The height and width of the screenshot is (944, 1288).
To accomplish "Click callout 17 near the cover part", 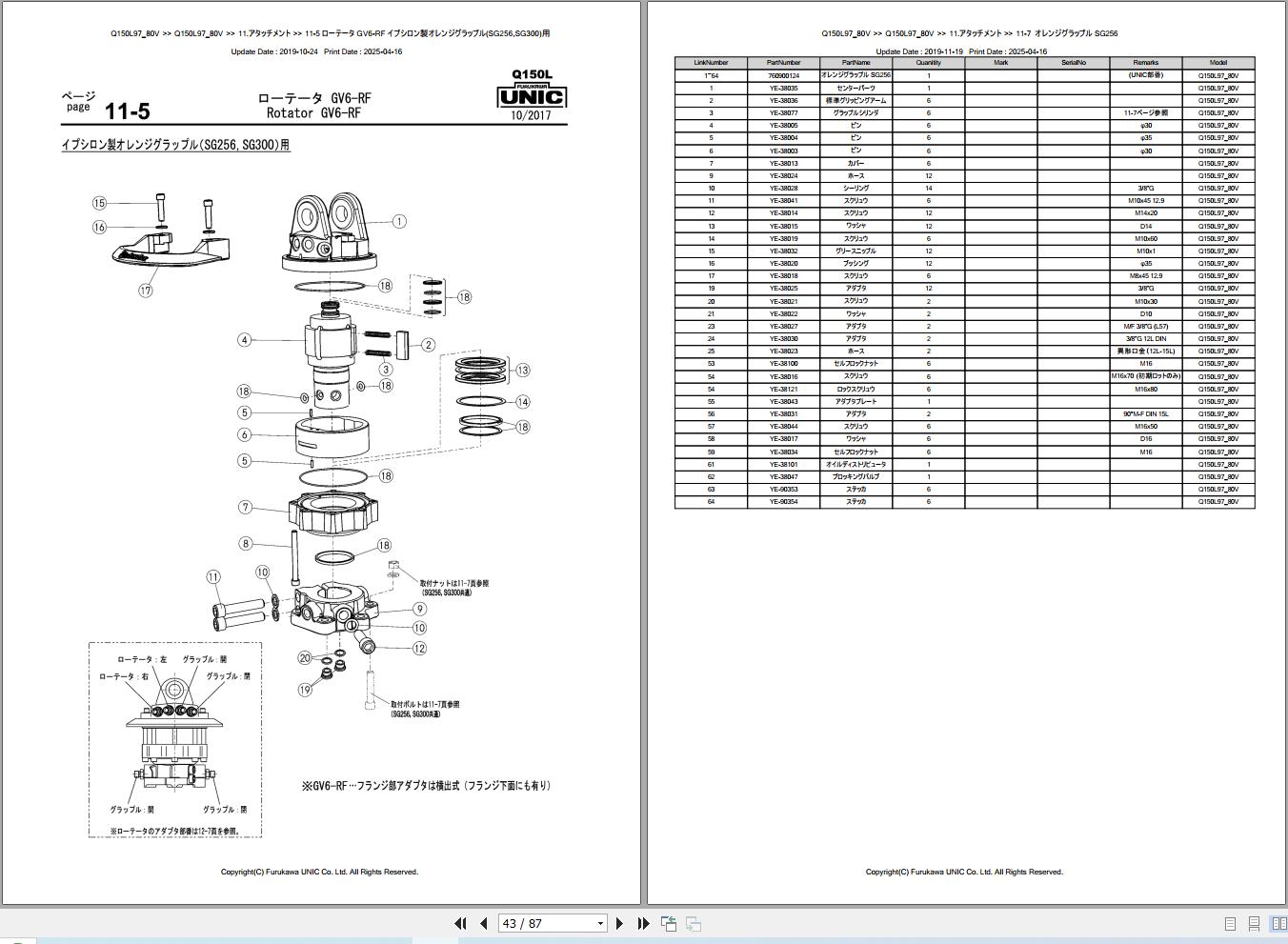I will point(145,291).
